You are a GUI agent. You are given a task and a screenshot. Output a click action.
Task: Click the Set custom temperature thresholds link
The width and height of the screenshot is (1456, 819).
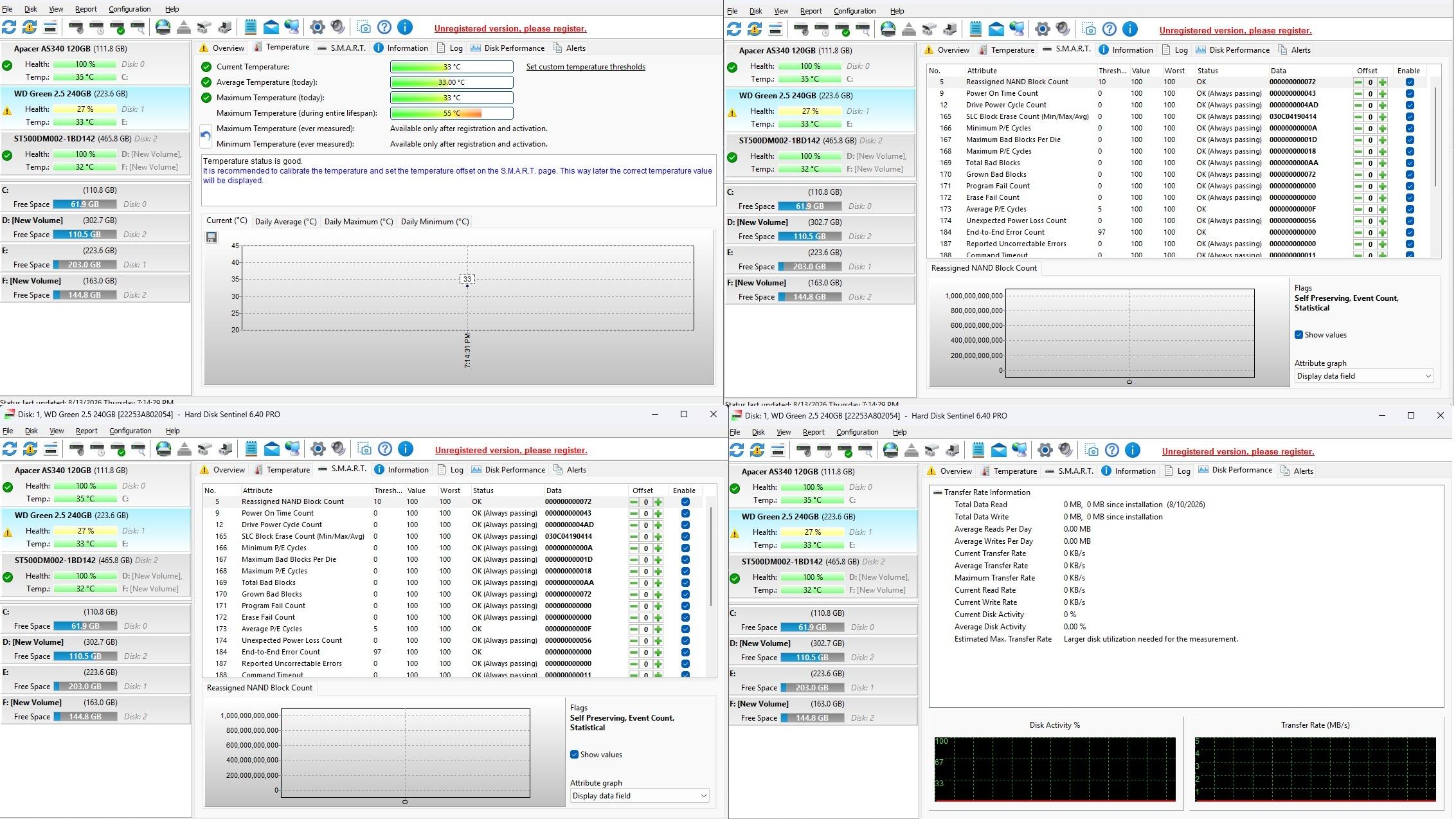pyautogui.click(x=586, y=67)
